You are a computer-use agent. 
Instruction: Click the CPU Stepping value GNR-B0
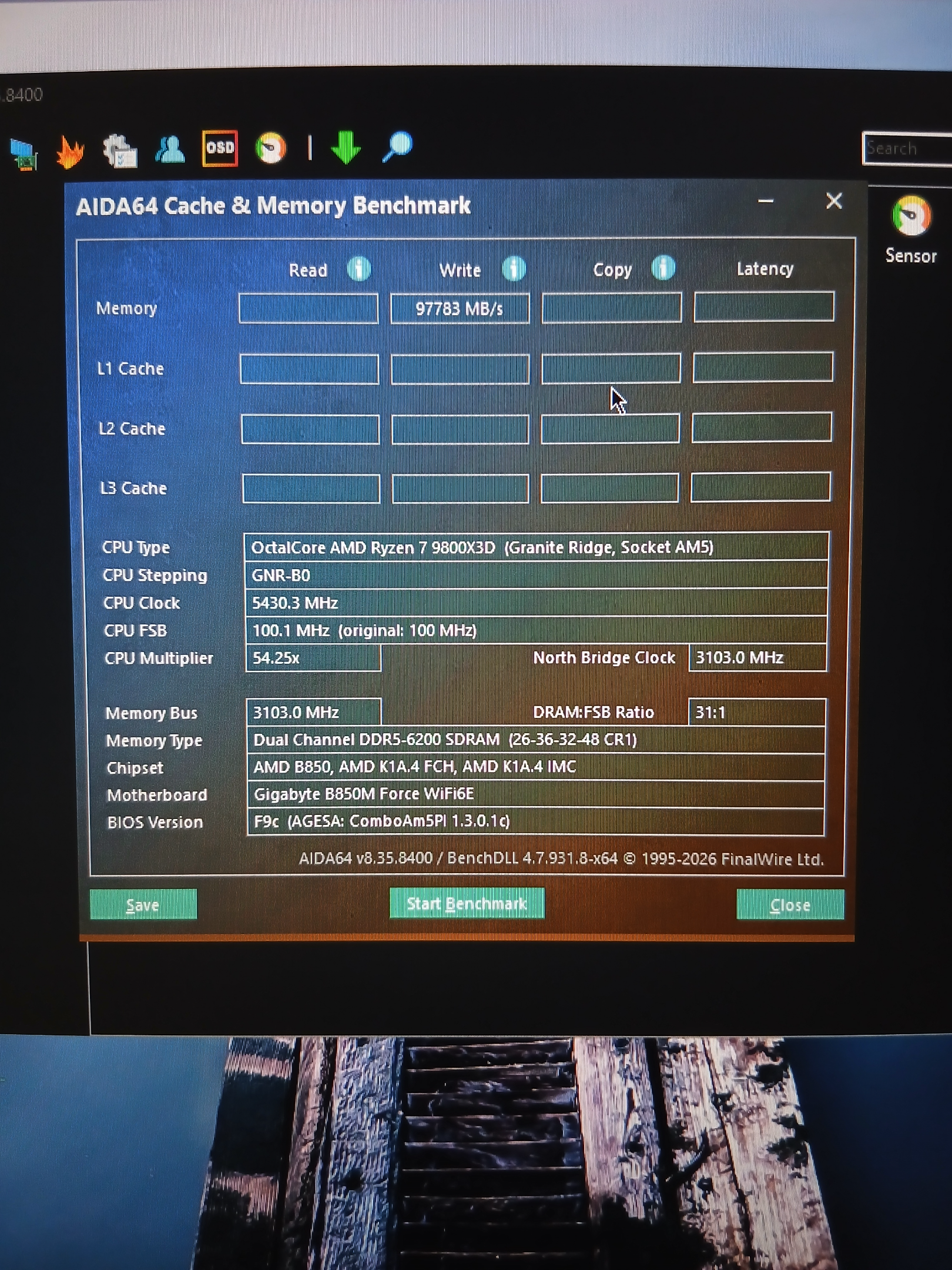click(536, 575)
